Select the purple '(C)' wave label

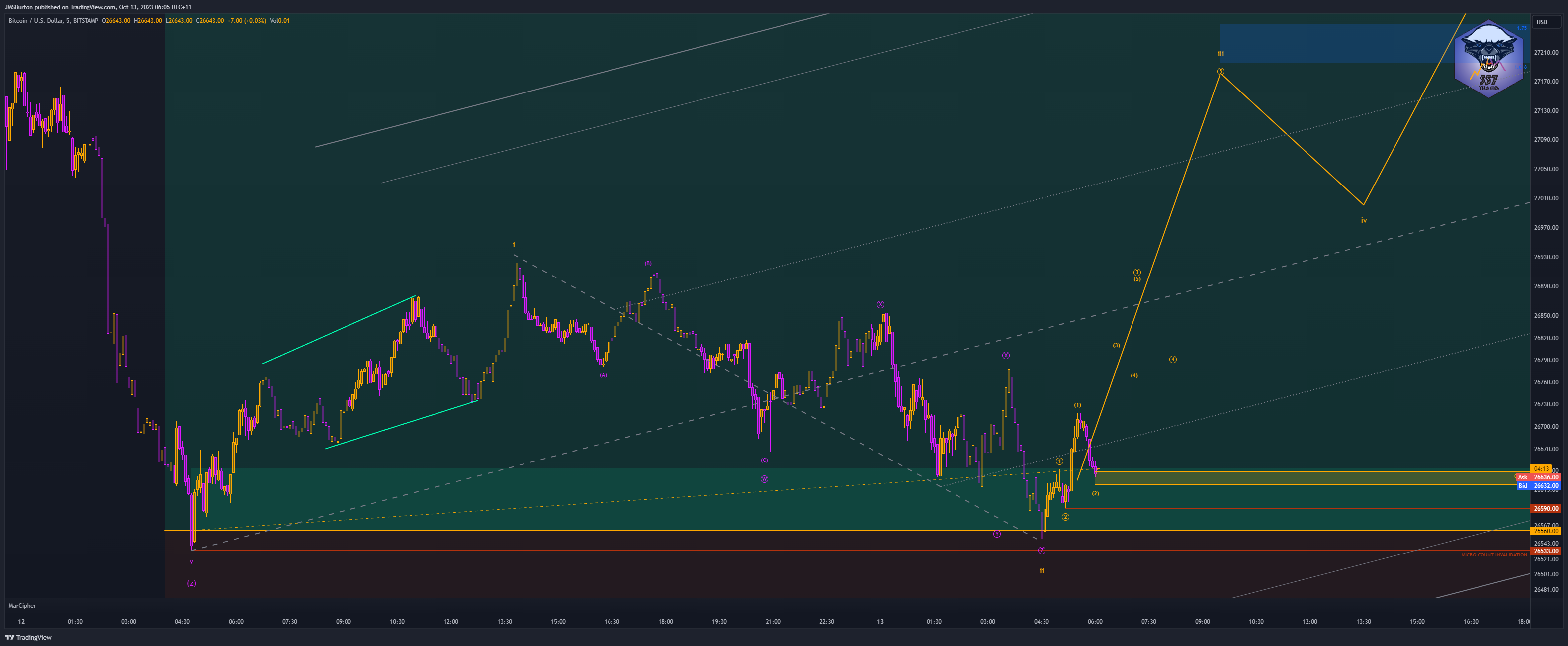pyautogui.click(x=764, y=460)
